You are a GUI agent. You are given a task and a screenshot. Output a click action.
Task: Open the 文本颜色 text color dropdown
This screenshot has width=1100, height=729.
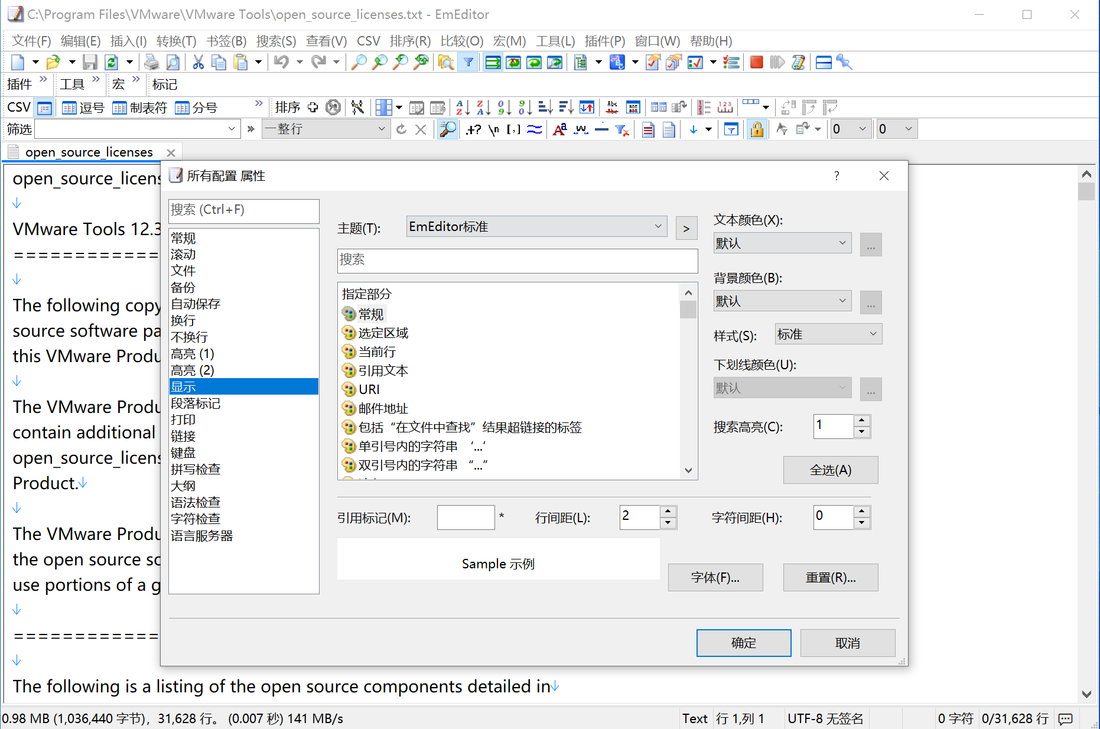click(782, 243)
